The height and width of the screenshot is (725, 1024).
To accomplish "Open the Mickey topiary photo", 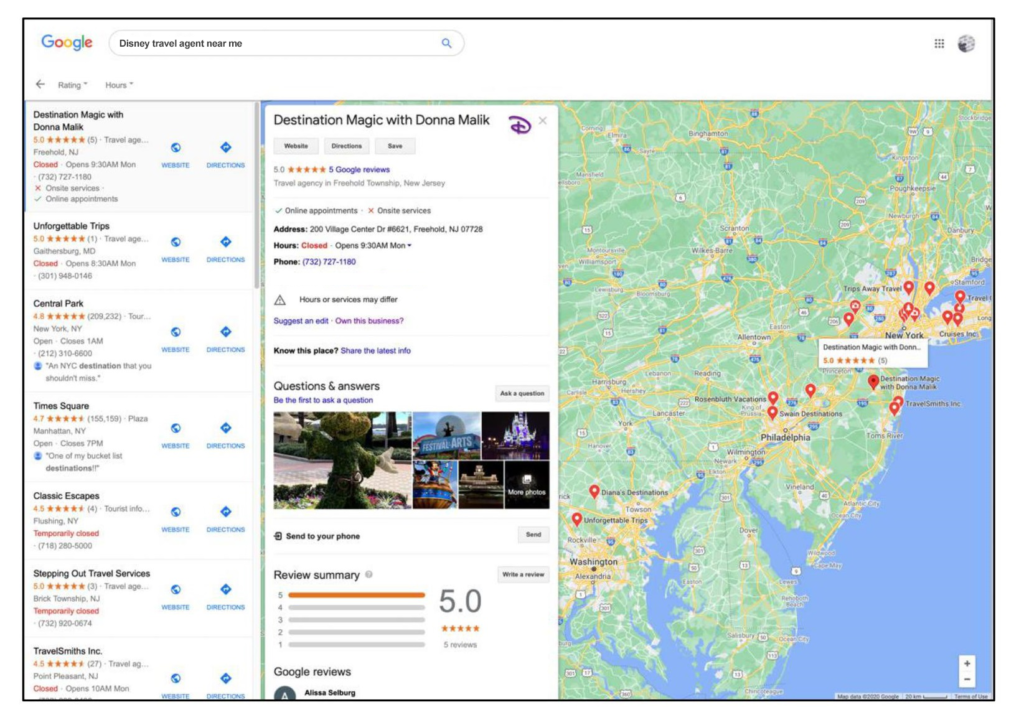I will click(342, 460).
